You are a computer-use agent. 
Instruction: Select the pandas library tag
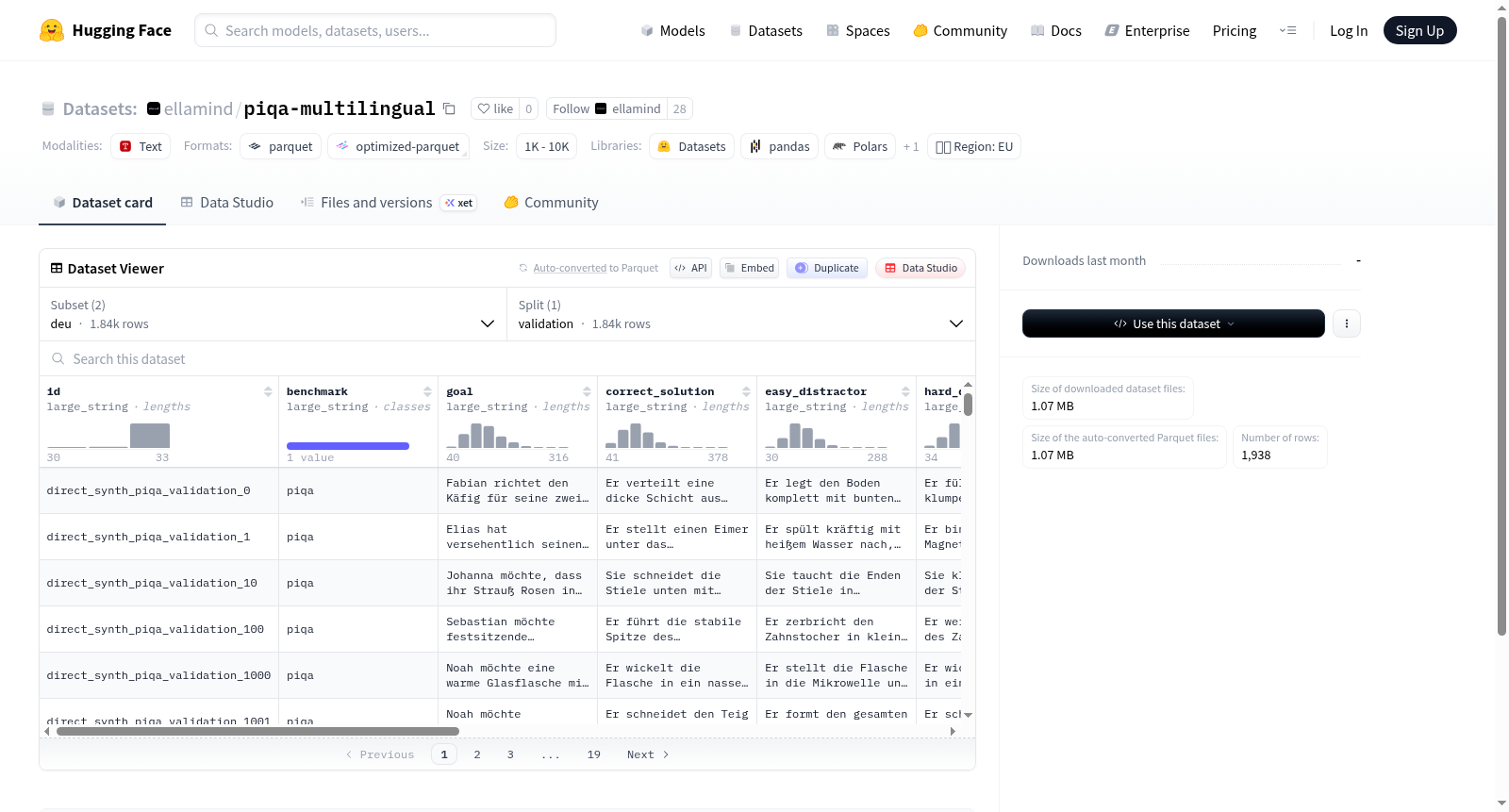pos(780,146)
